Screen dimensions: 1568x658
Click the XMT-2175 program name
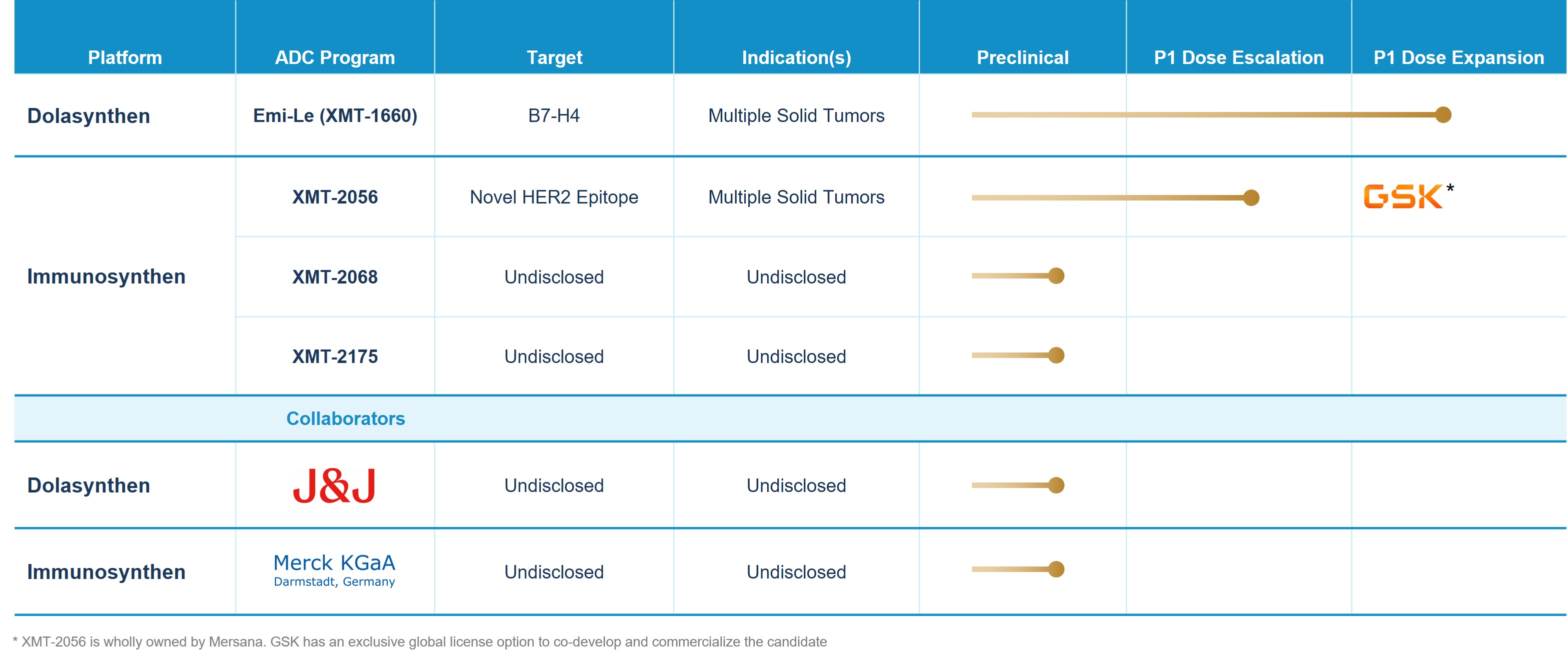tap(335, 356)
